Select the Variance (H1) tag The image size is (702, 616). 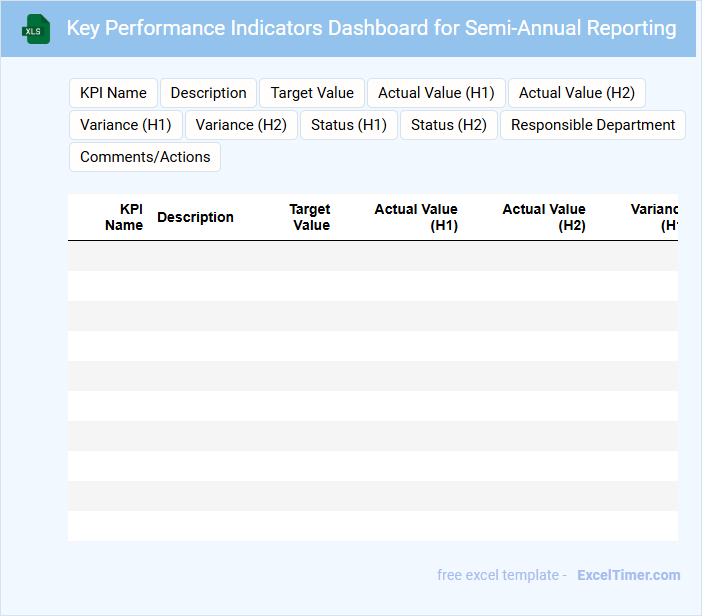tap(125, 125)
